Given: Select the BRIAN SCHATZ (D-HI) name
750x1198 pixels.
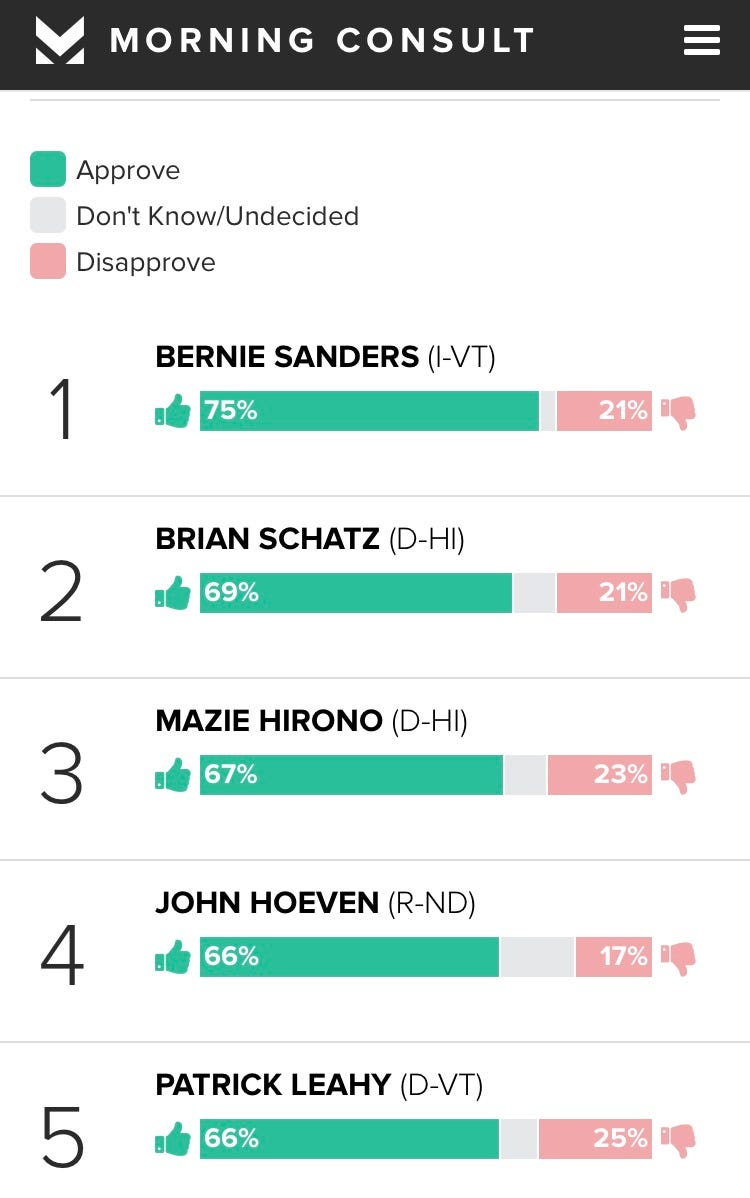Looking at the screenshot, I should pos(310,539).
